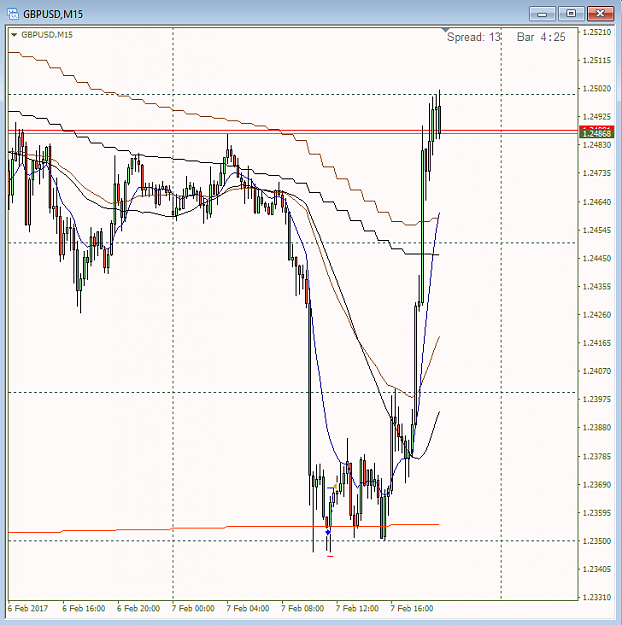Click time axis label '6 Feb 20:00'
Screen dimensions: 622x625
pos(138,609)
